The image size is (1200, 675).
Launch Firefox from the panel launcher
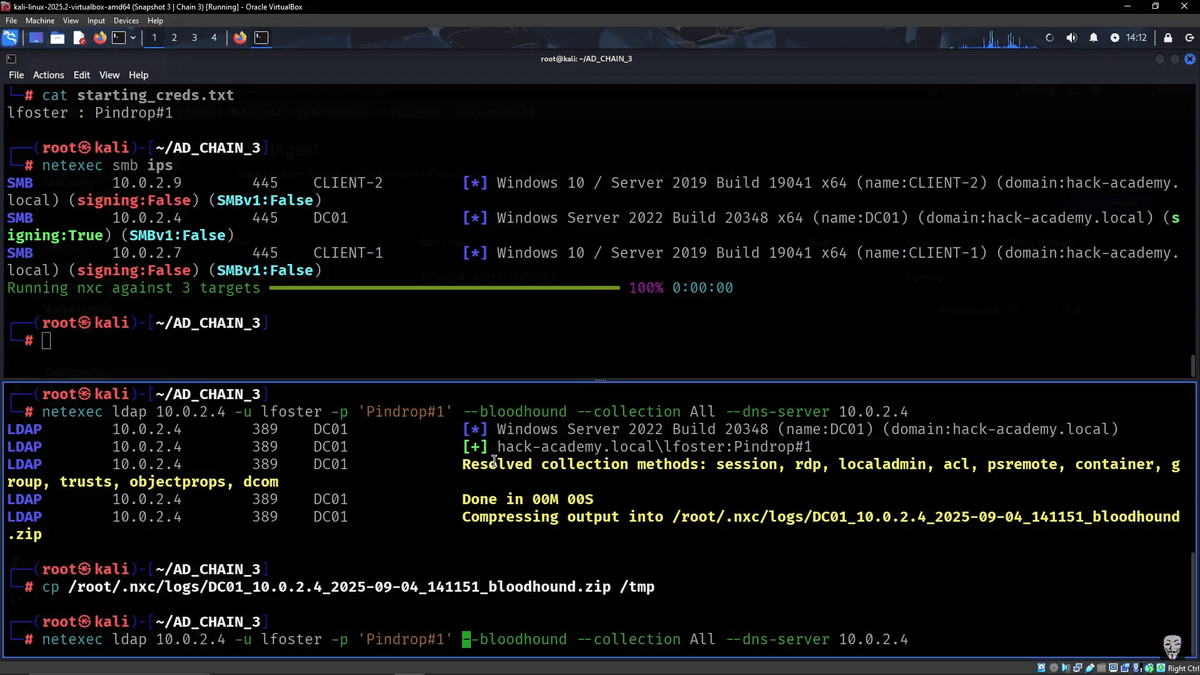point(99,38)
